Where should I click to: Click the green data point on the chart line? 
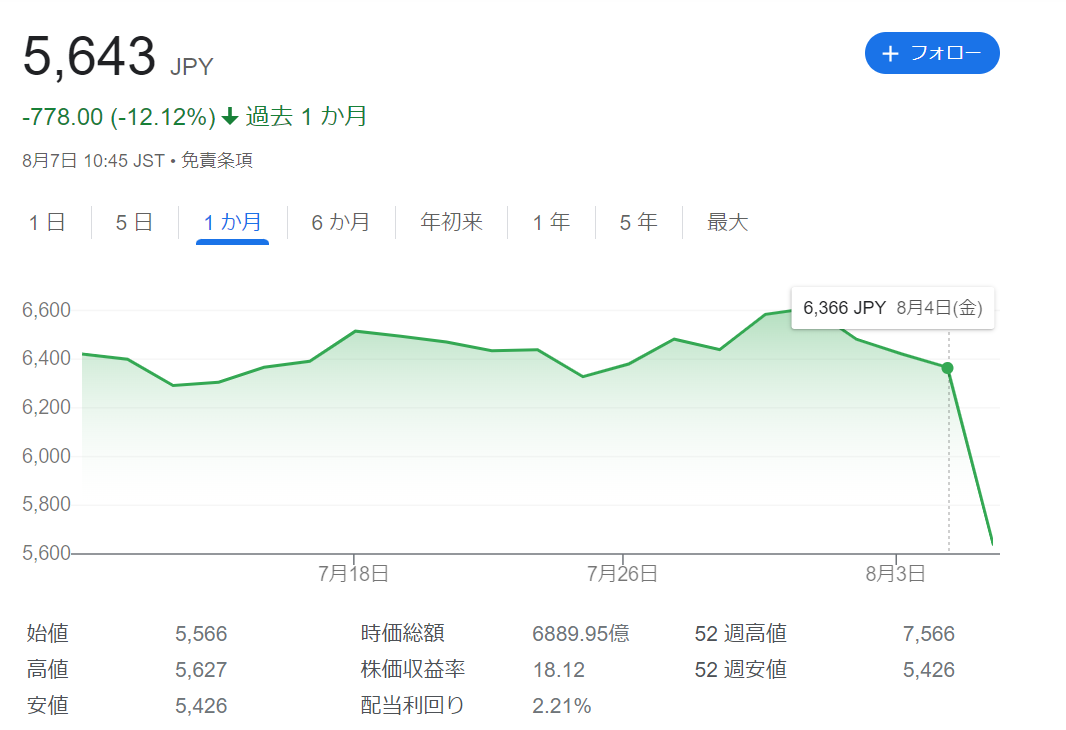[x=947, y=368]
